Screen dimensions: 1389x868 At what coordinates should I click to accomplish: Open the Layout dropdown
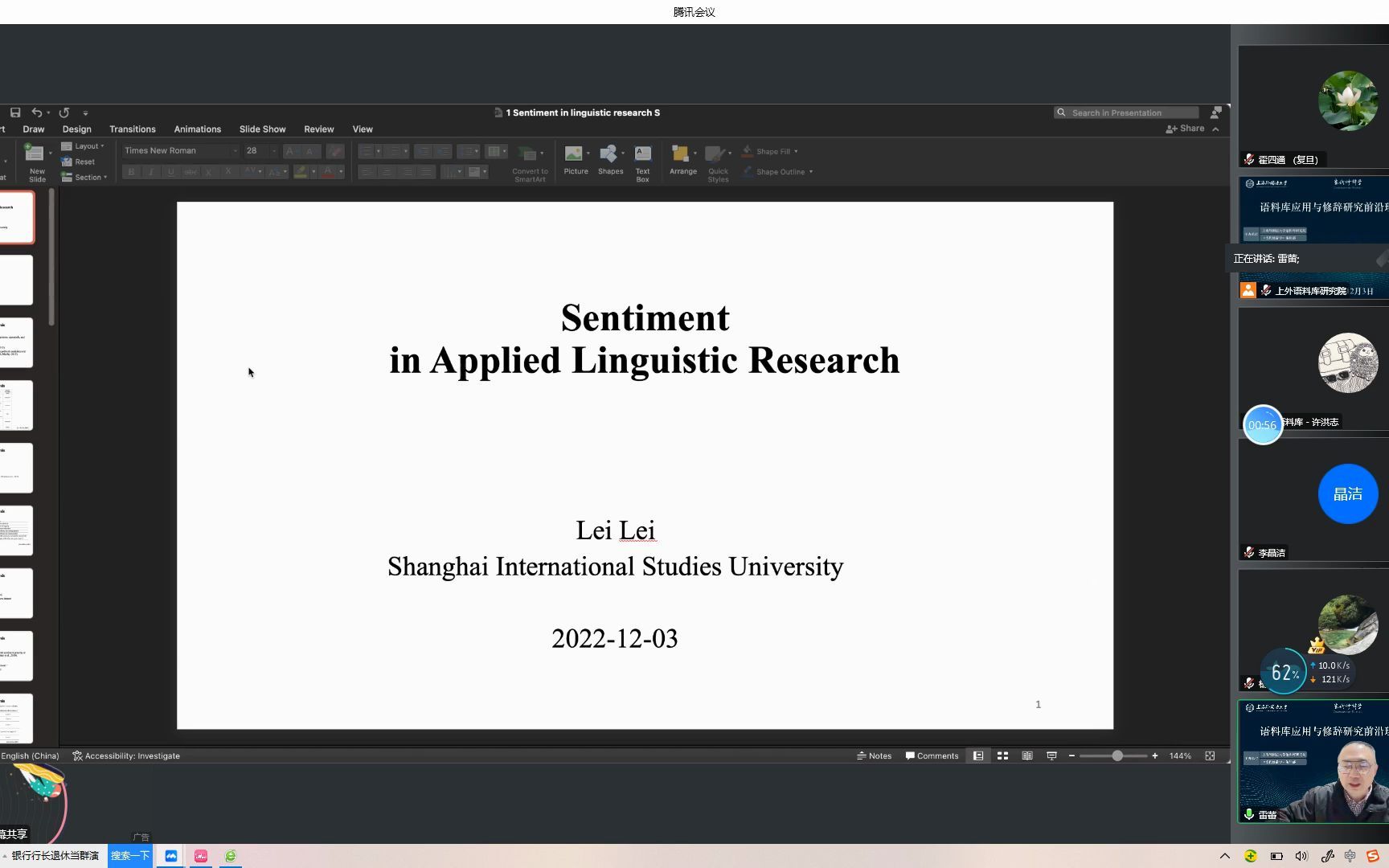[x=84, y=146]
